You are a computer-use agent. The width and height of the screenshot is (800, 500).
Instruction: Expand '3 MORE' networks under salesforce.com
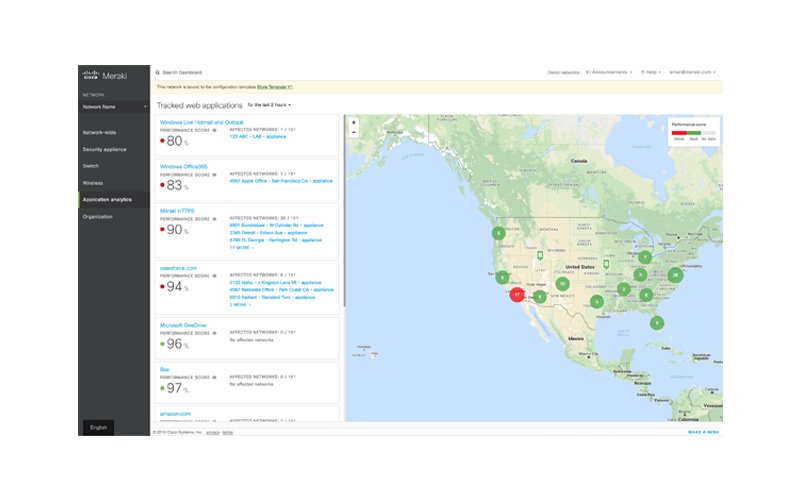[x=240, y=305]
